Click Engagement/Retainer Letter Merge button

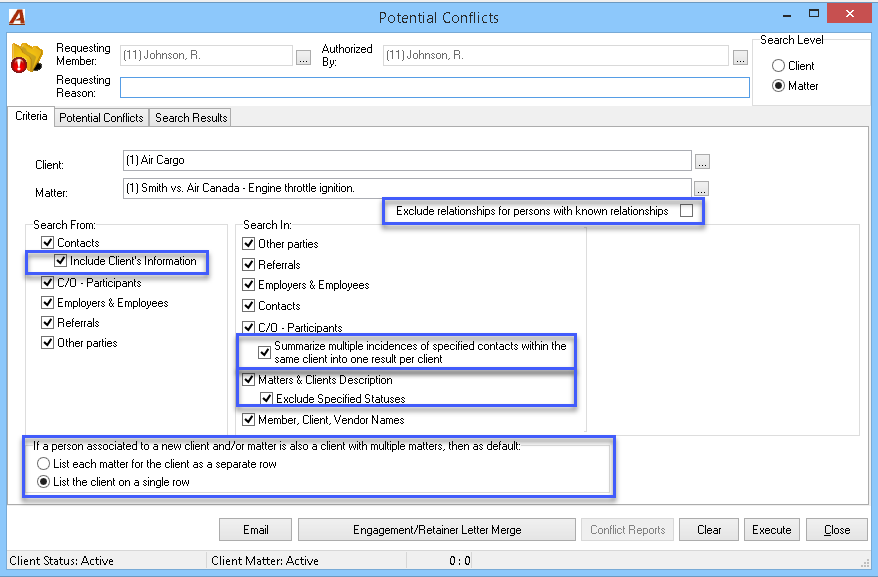pos(437,529)
